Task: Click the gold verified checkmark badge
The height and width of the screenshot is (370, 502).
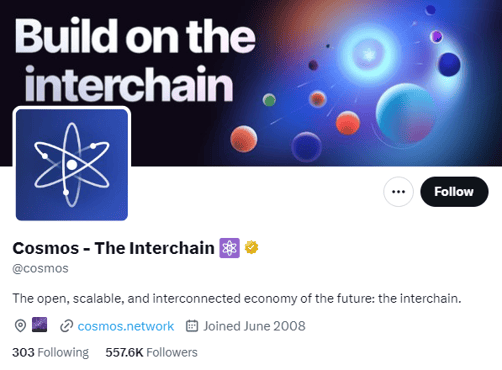Action: click(251, 247)
